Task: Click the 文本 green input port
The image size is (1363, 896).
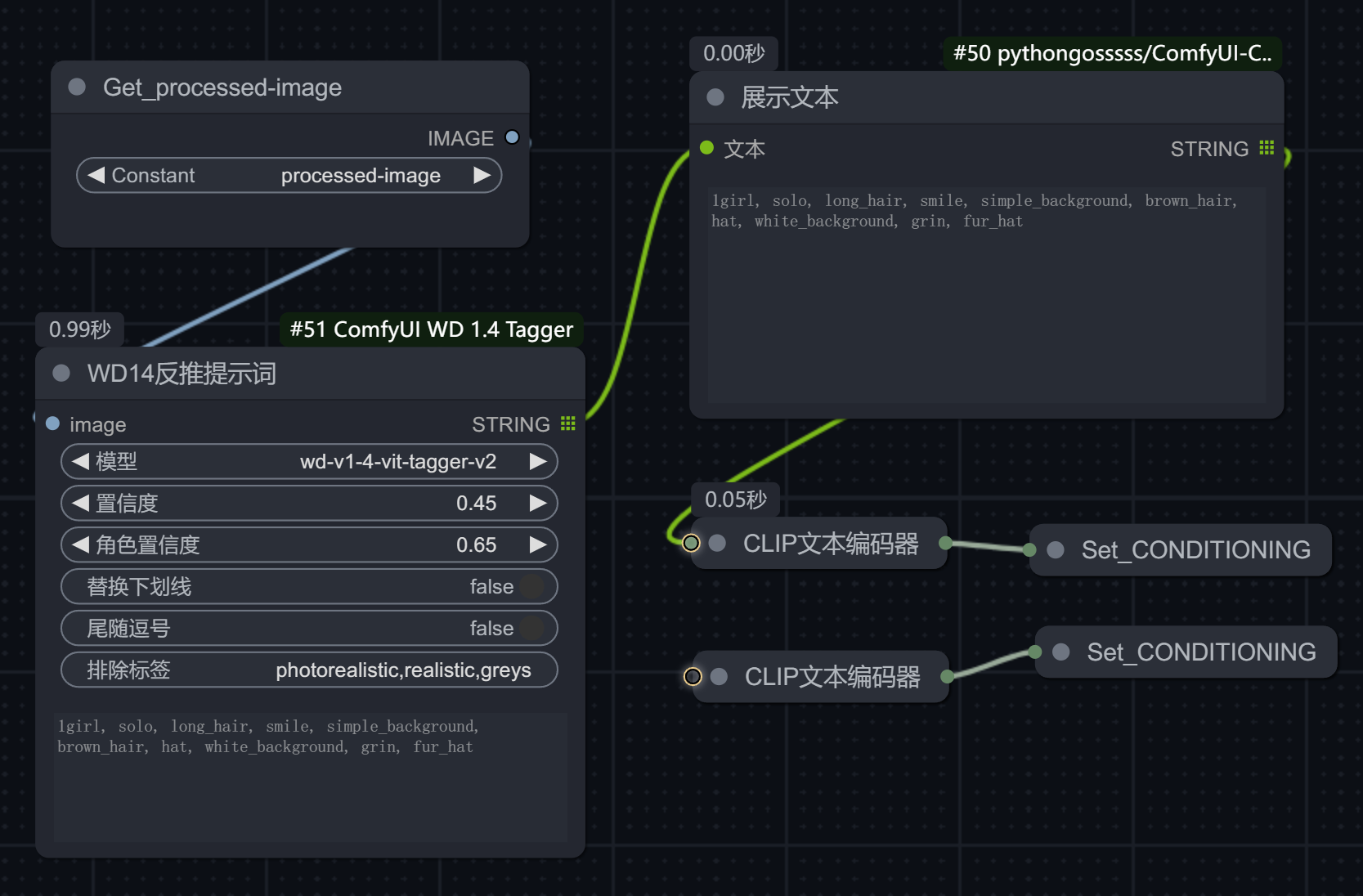Action: (x=707, y=148)
